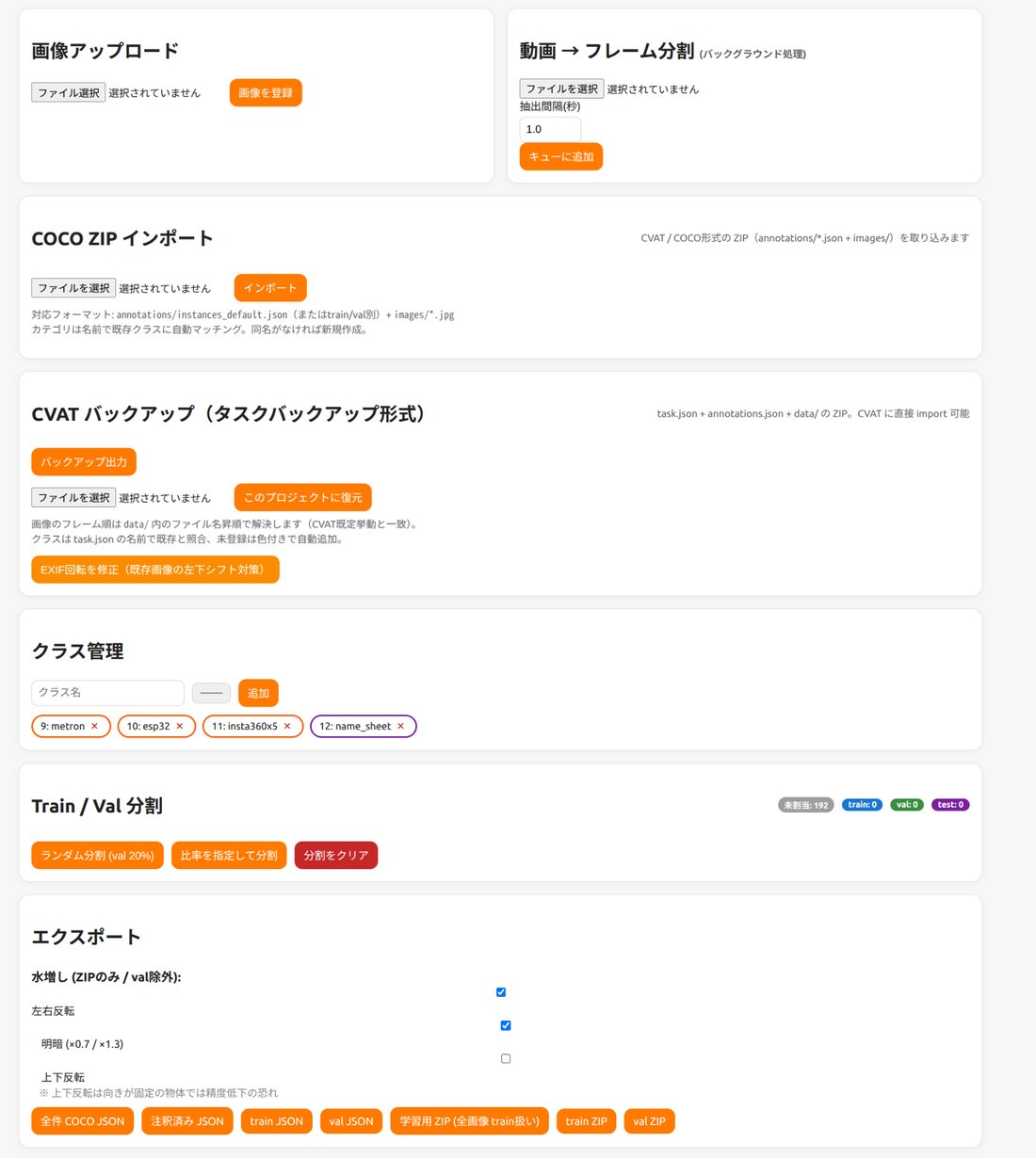Download the train JSON export
The height and width of the screenshot is (1158, 1036).
click(277, 1121)
